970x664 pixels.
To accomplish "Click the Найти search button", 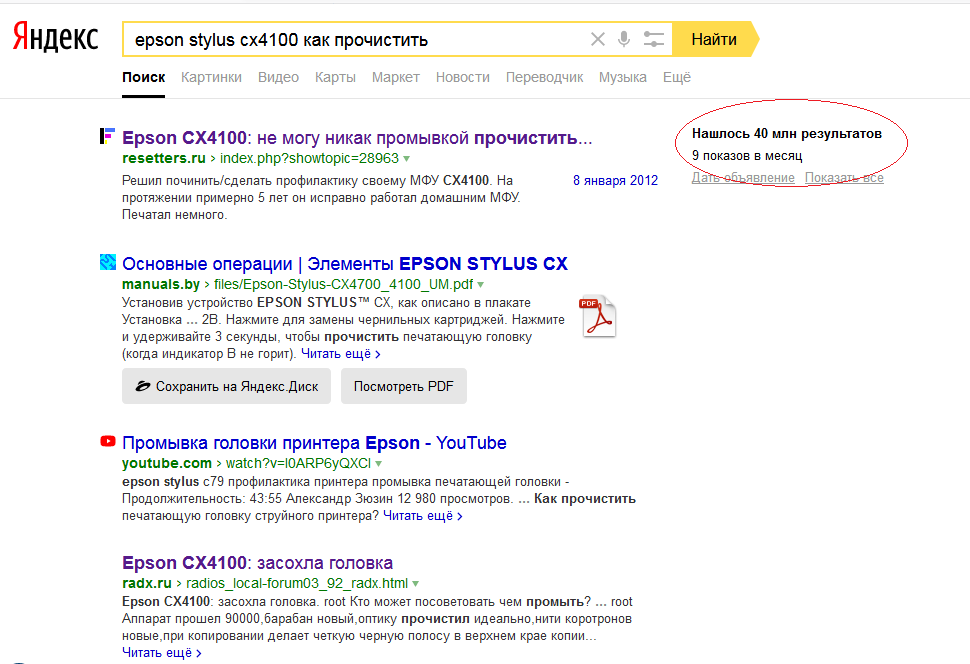I will (715, 39).
